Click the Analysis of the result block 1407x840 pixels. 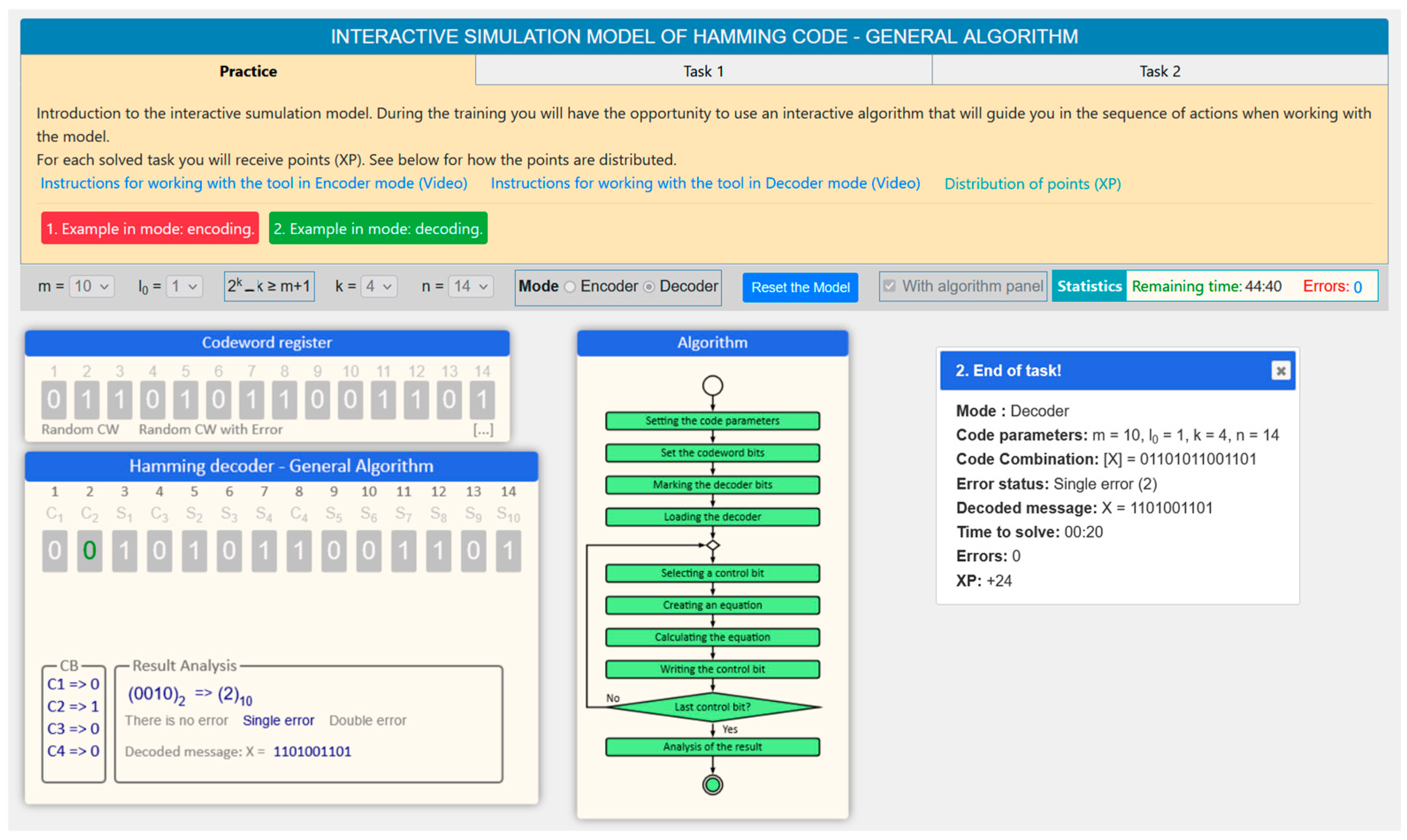point(712,747)
